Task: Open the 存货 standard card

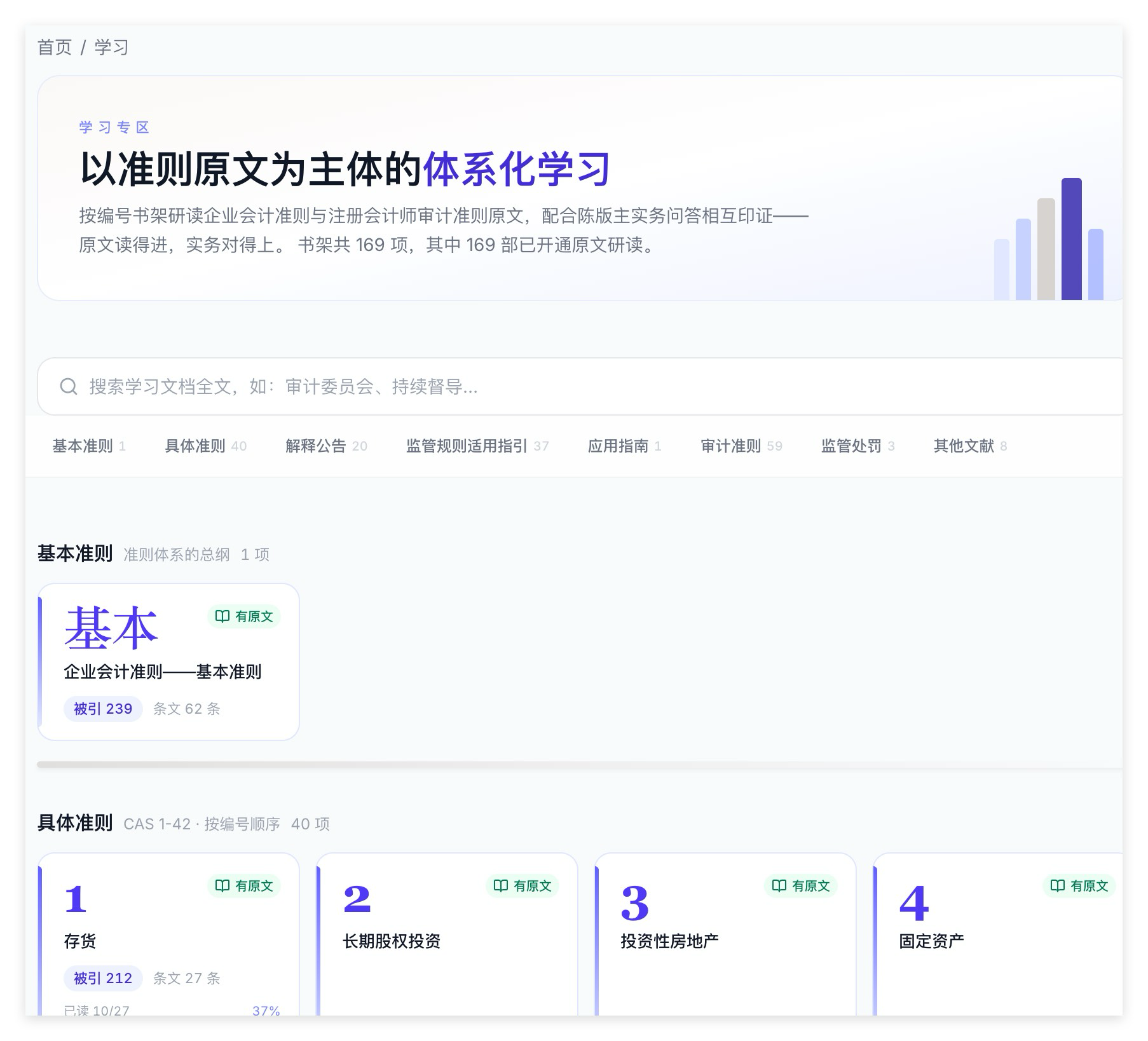Action: tap(168, 934)
